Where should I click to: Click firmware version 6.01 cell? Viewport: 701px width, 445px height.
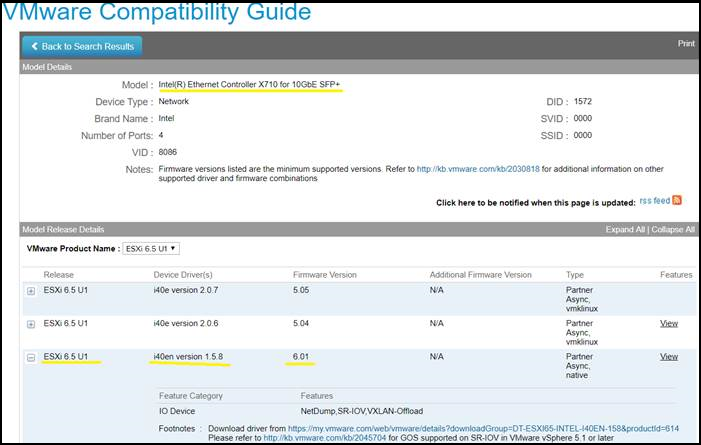301,356
